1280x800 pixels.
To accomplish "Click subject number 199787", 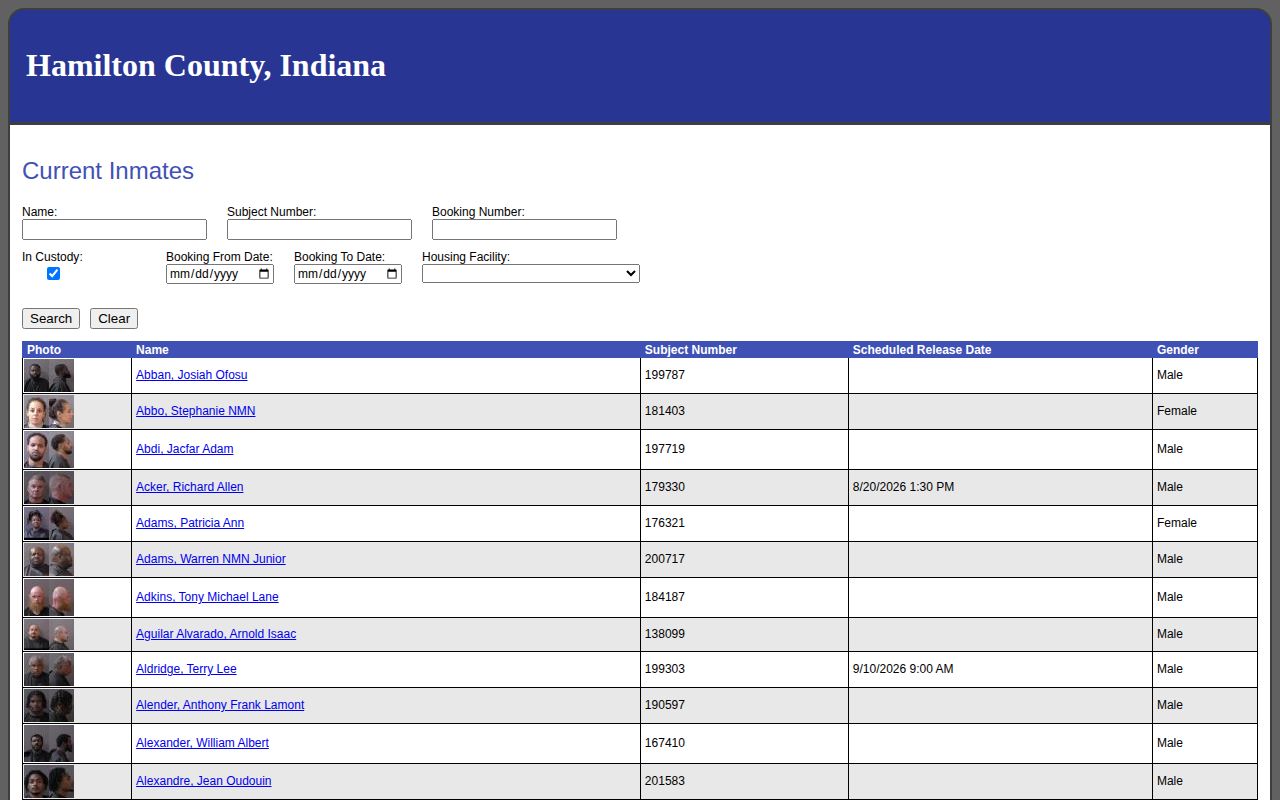I will [665, 375].
